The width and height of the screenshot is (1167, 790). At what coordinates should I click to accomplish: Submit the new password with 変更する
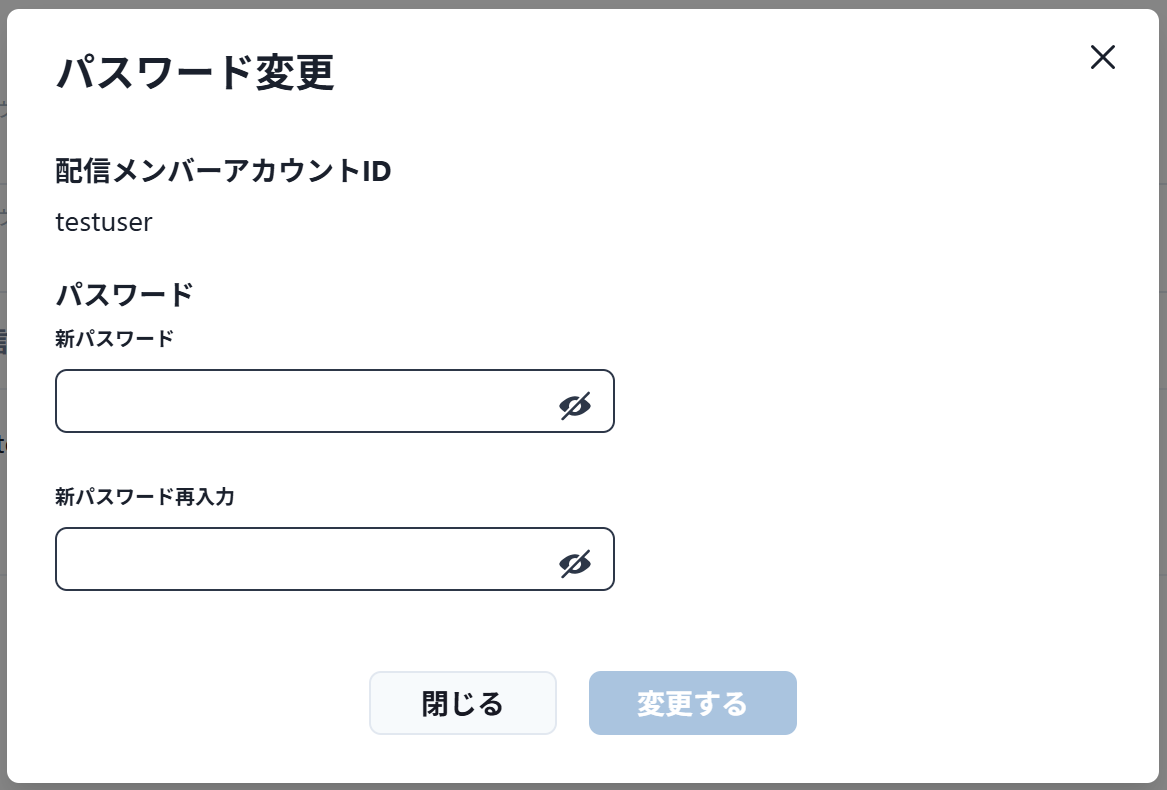pos(692,703)
